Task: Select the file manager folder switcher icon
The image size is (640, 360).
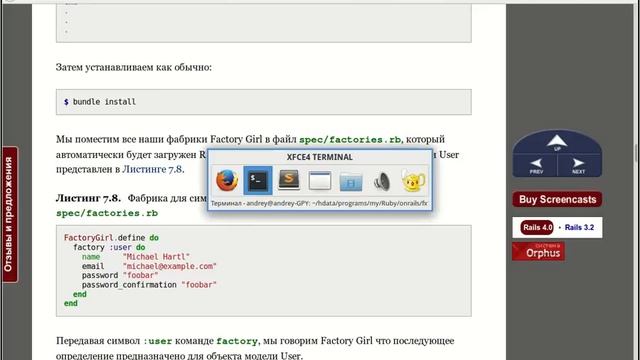Action: 351,182
